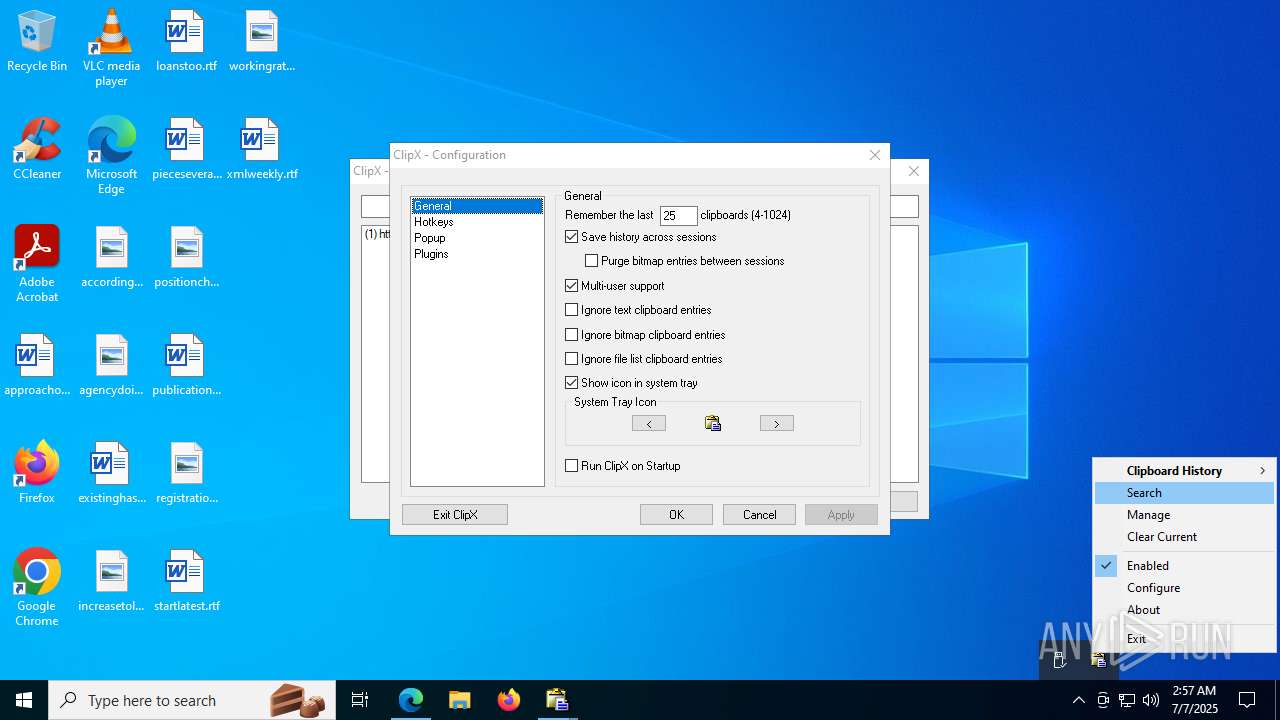Open Task View on the taskbar

[x=360, y=700]
